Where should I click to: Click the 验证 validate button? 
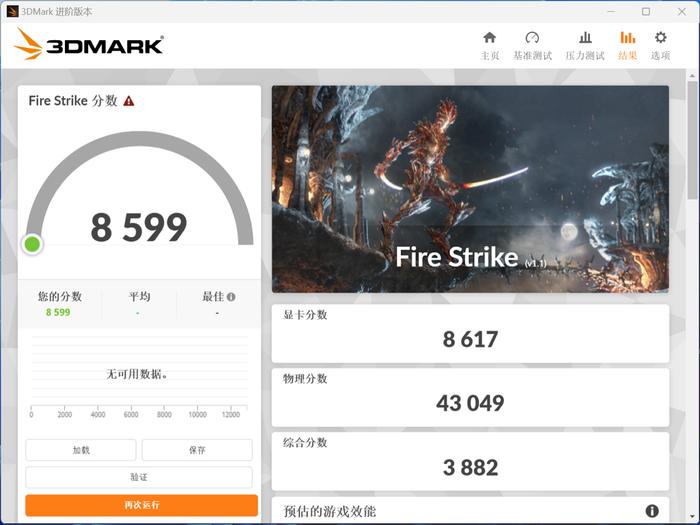pyautogui.click(x=139, y=477)
